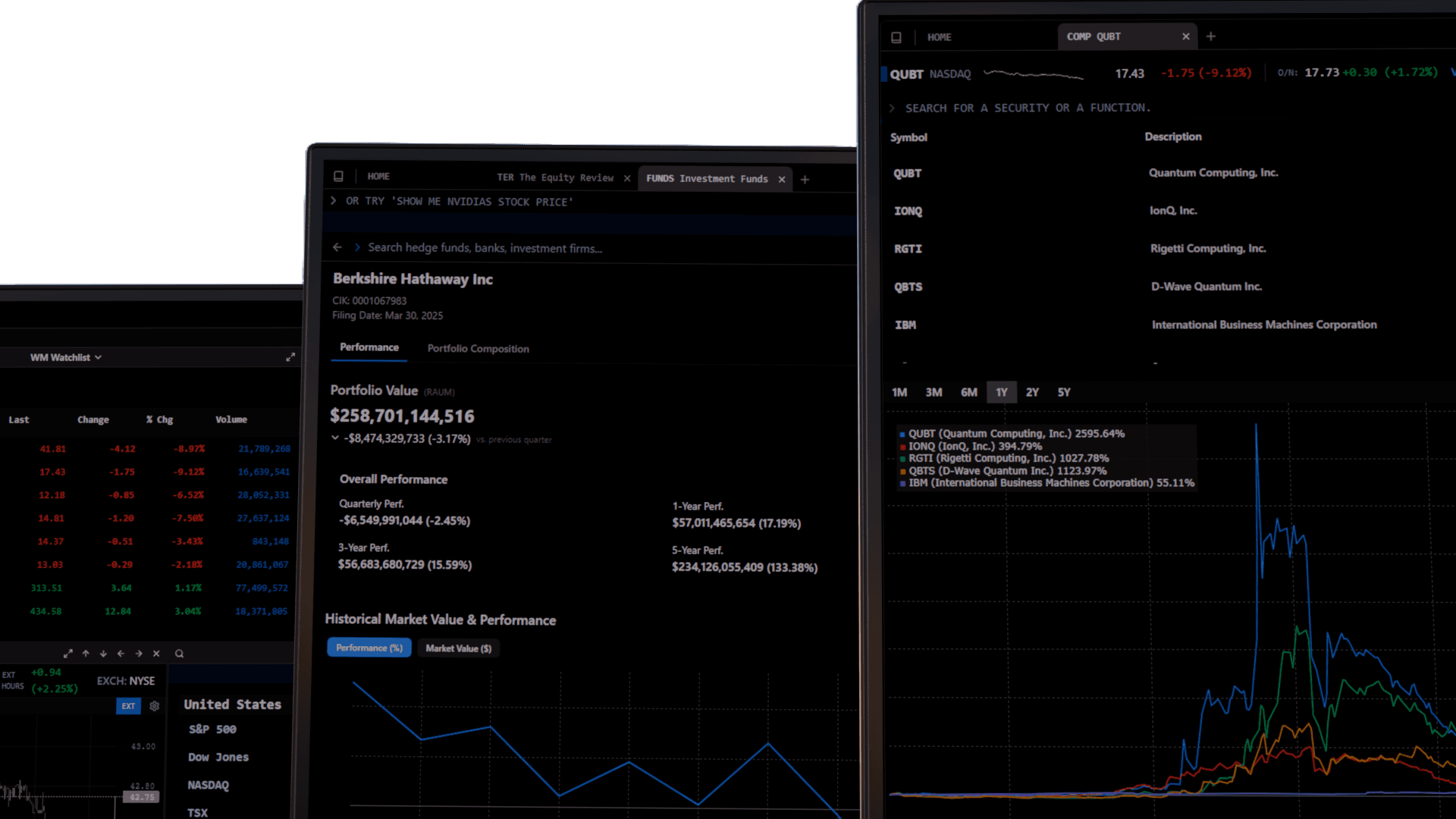
Task: Click the watchlist cell showing 41.81
Action: pos(53,449)
